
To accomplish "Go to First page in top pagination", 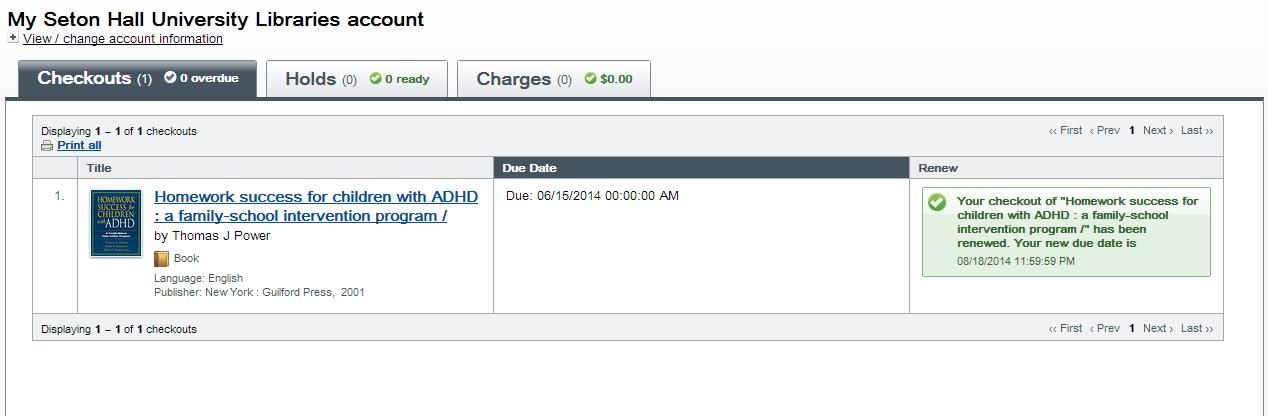I will click(x=1066, y=131).
